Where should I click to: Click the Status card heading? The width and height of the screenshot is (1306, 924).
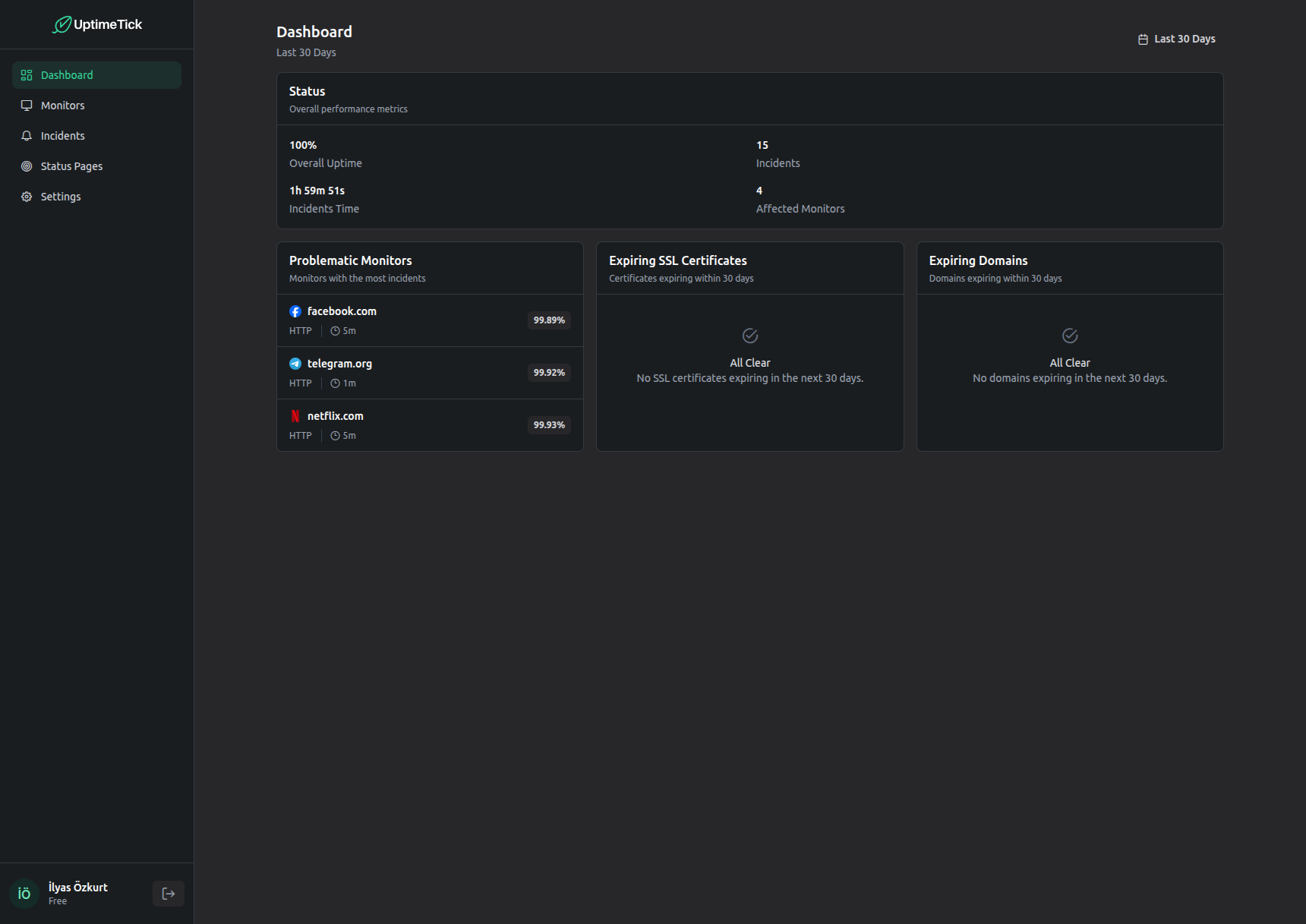coord(307,91)
